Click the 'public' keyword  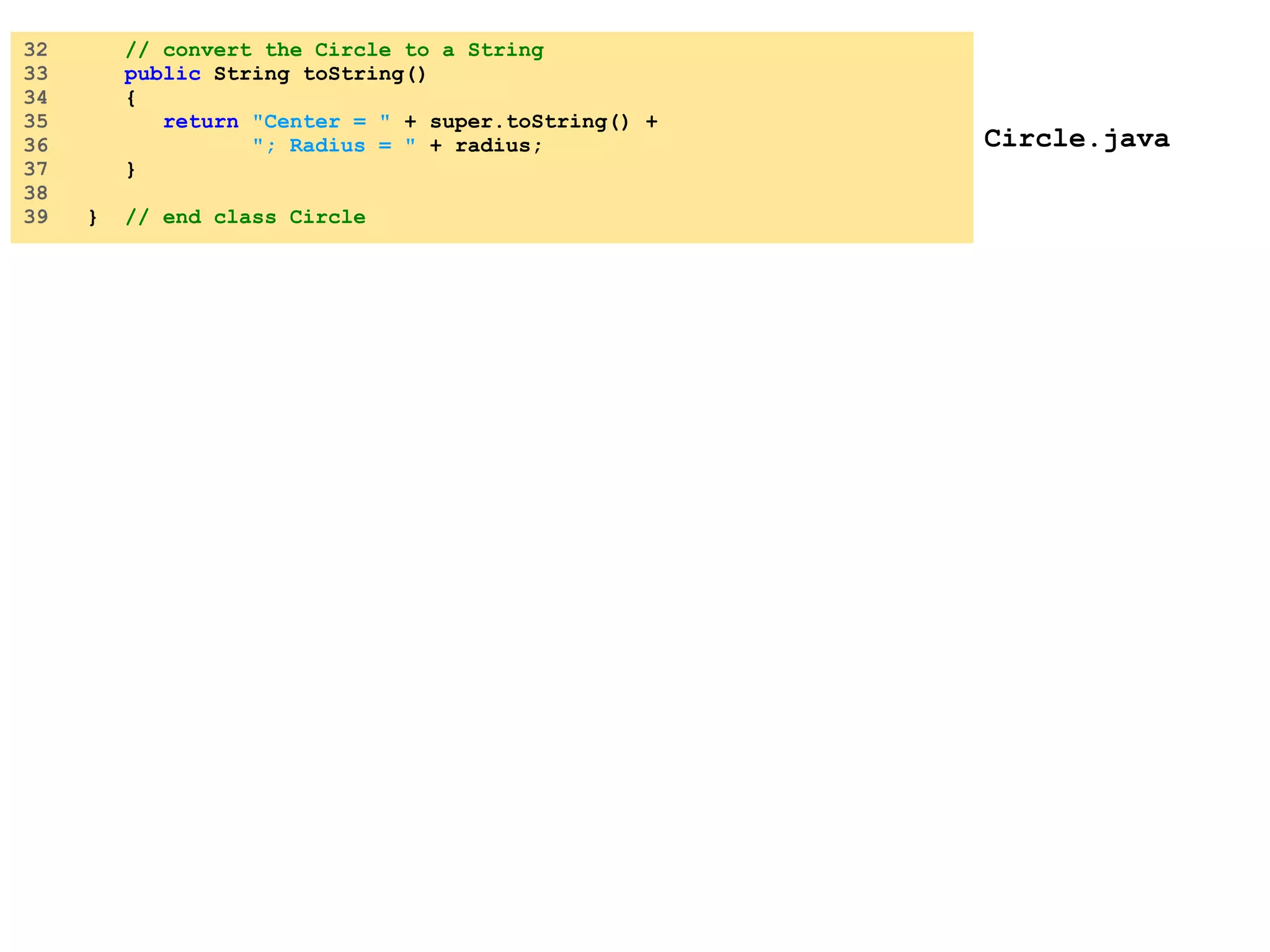(162, 74)
